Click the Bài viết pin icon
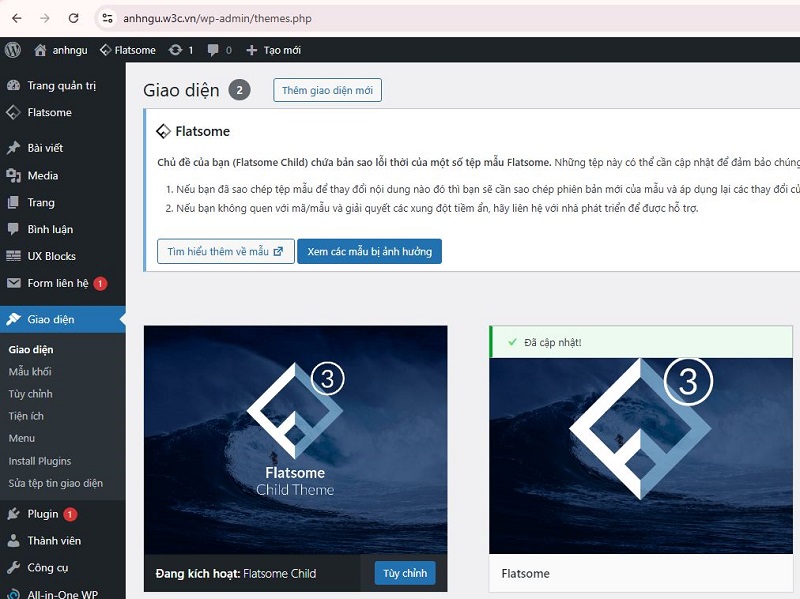 13,148
